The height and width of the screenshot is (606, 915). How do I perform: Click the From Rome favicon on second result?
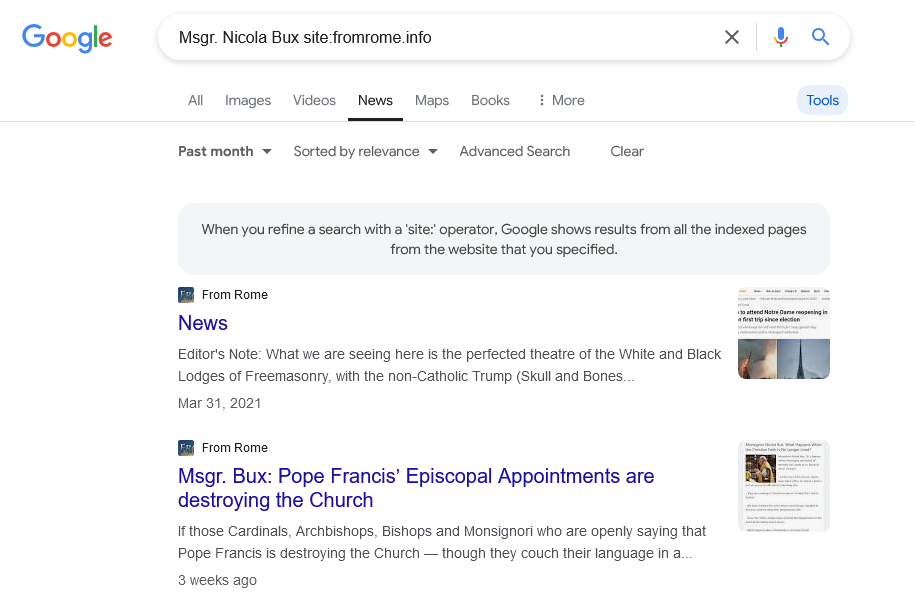pyautogui.click(x=186, y=448)
